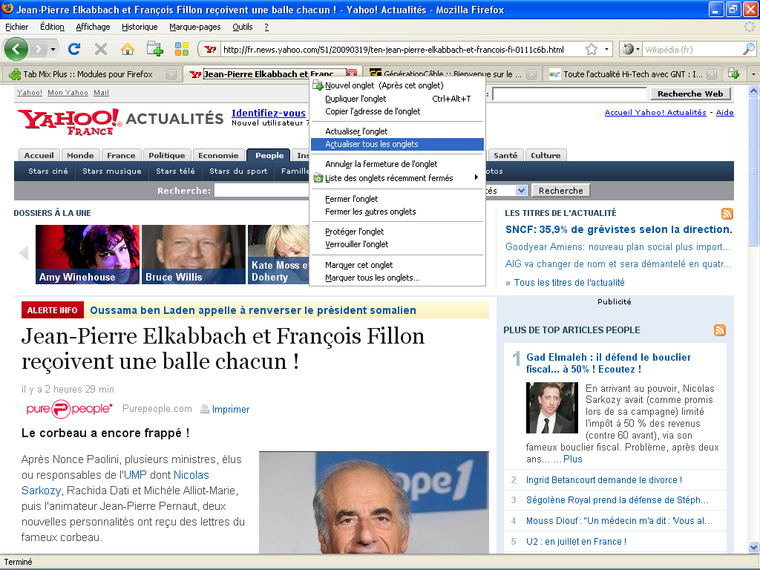Close the Tab Mix Plus tab

point(171,74)
